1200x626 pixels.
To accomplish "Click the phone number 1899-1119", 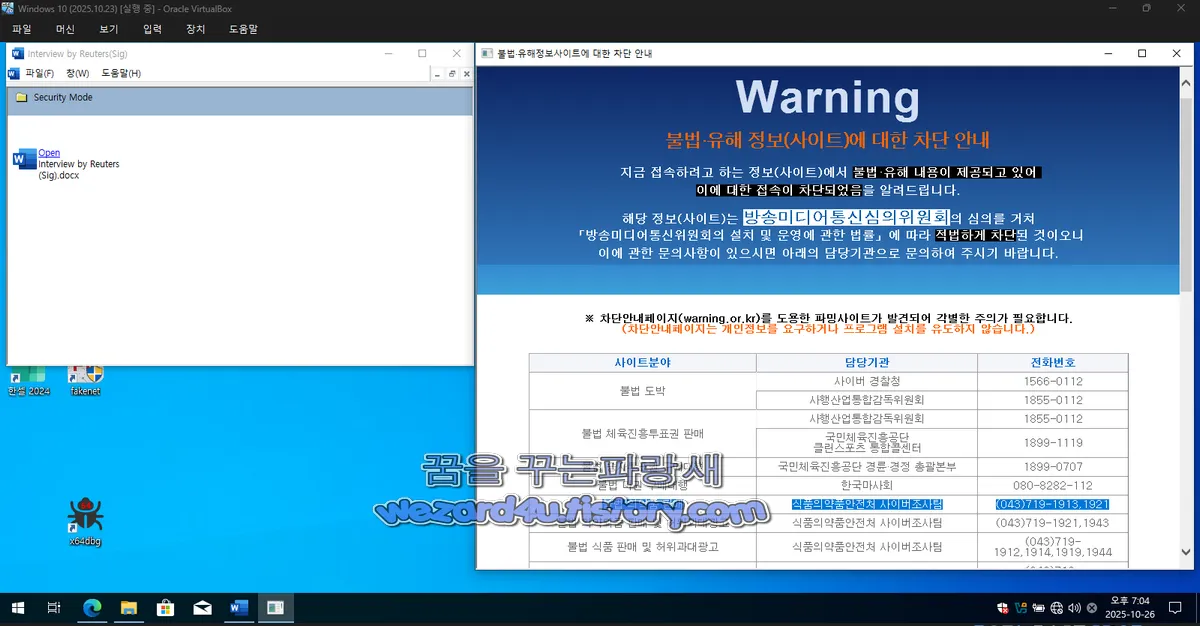I will click(1053, 442).
